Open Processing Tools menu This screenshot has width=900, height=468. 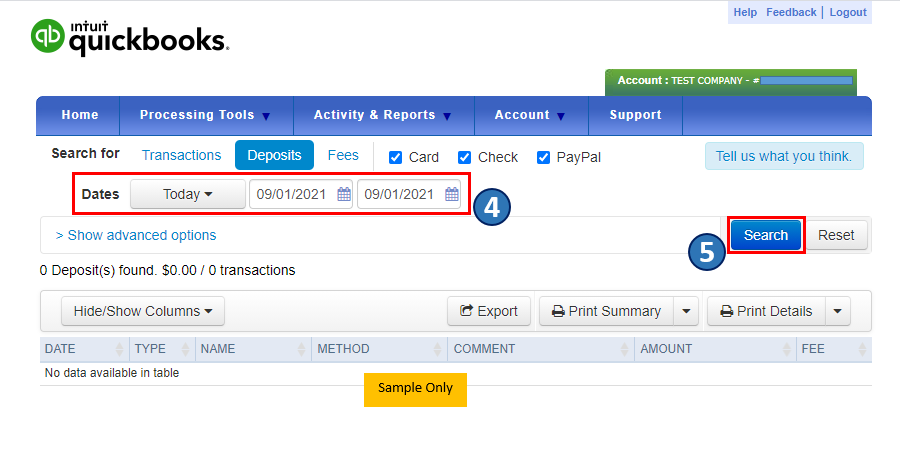point(206,115)
